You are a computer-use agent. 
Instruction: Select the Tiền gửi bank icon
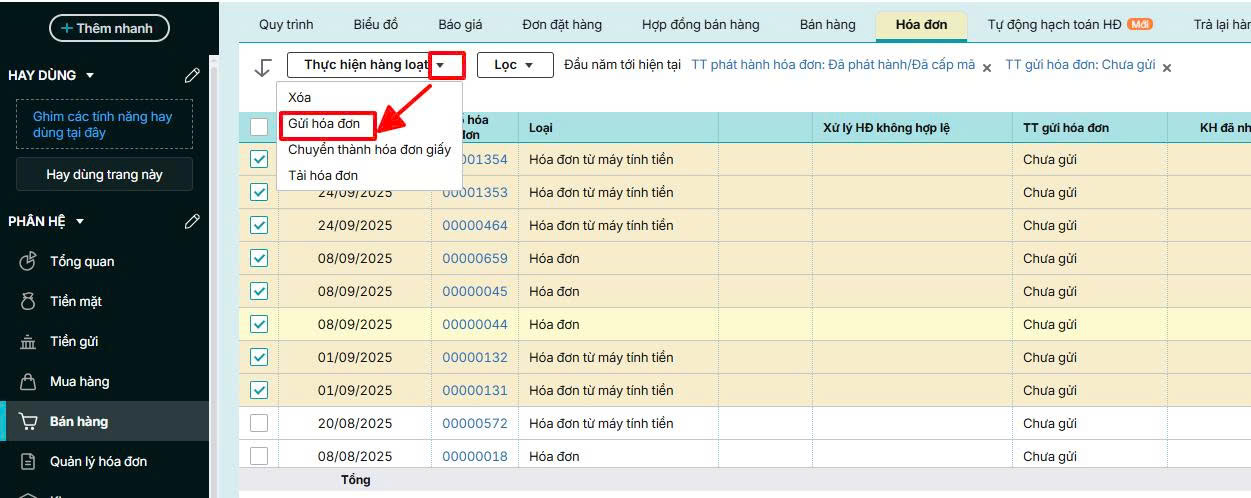[x=28, y=342]
